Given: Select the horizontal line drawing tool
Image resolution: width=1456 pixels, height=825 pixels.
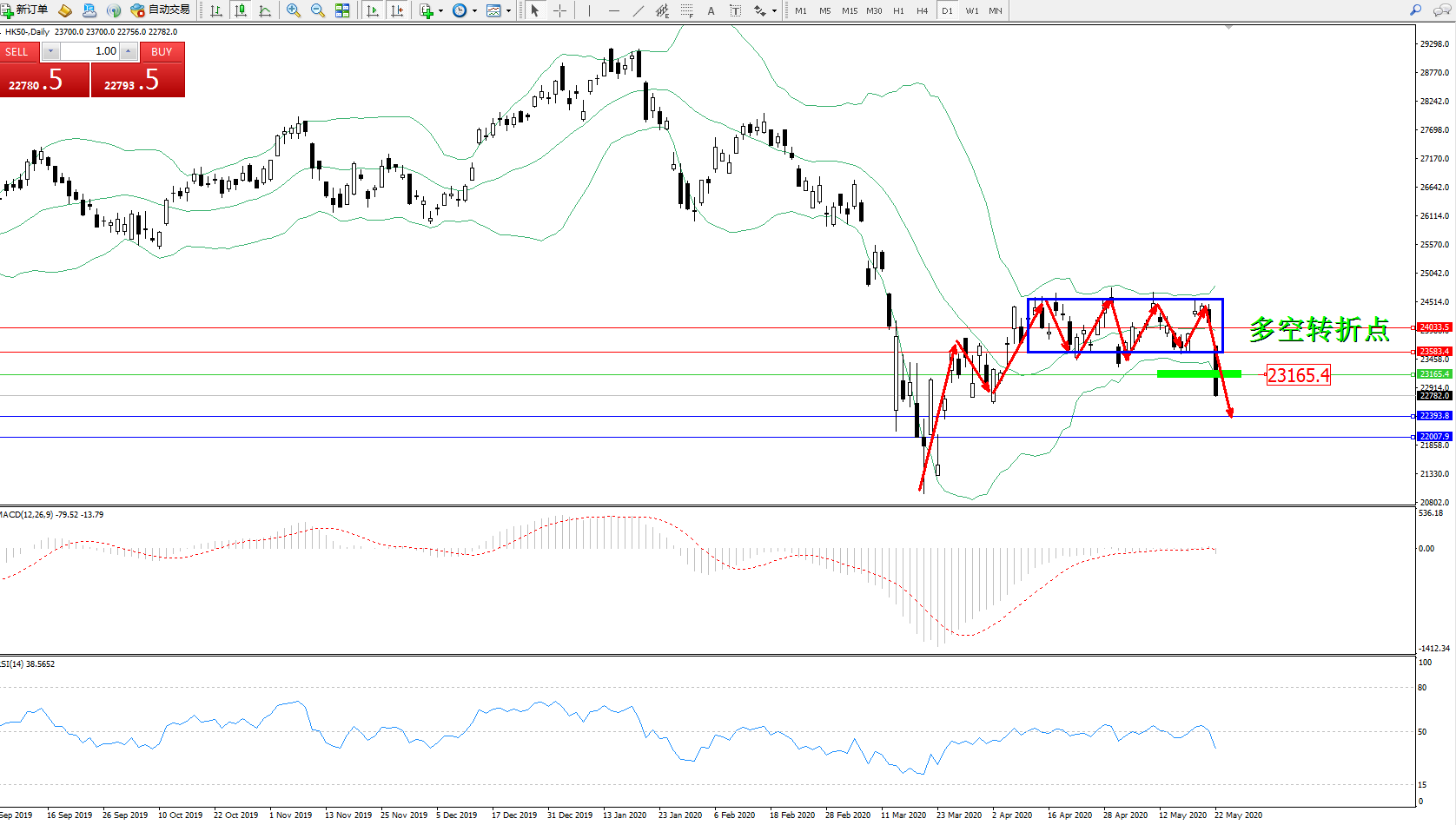Looking at the screenshot, I should pyautogui.click(x=614, y=10).
